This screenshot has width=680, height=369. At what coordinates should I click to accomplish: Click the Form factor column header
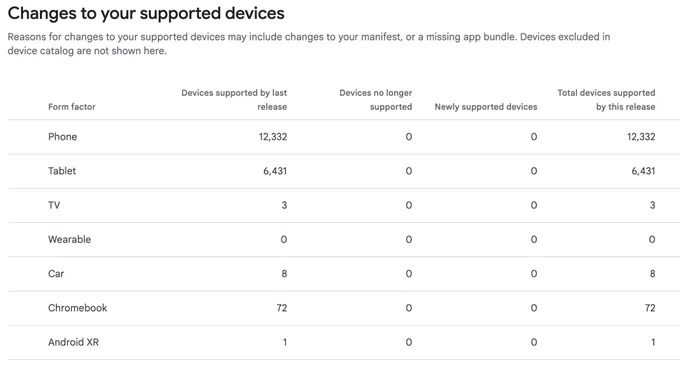coord(72,107)
